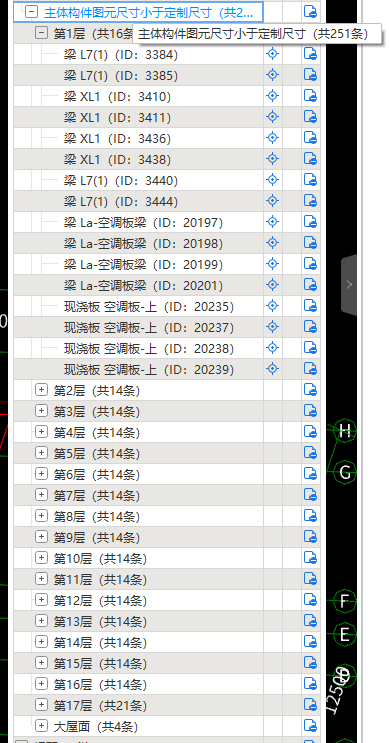Viewport: 389px width, 743px height.
Task: Locate 现浇板 空调板-上 ID 20235
Action: coord(272,306)
